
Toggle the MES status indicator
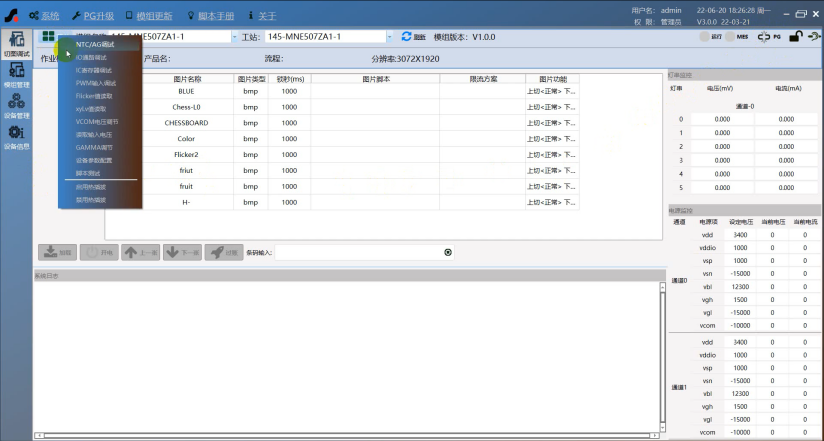(x=729, y=37)
